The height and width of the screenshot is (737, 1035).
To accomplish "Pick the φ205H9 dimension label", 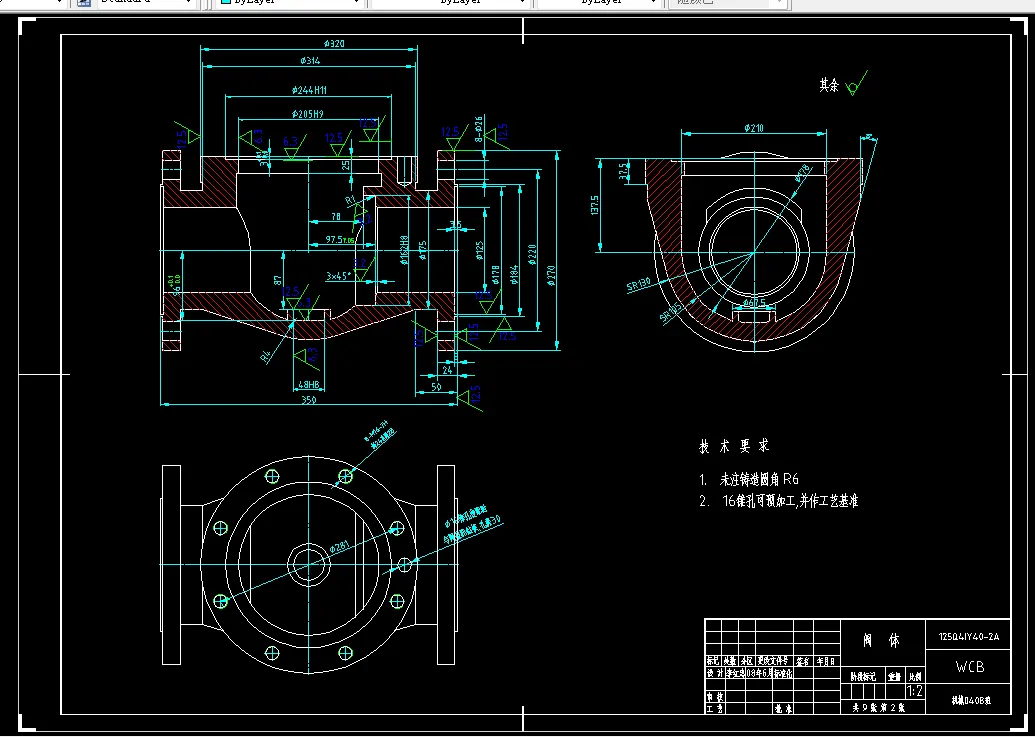I will pyautogui.click(x=308, y=114).
